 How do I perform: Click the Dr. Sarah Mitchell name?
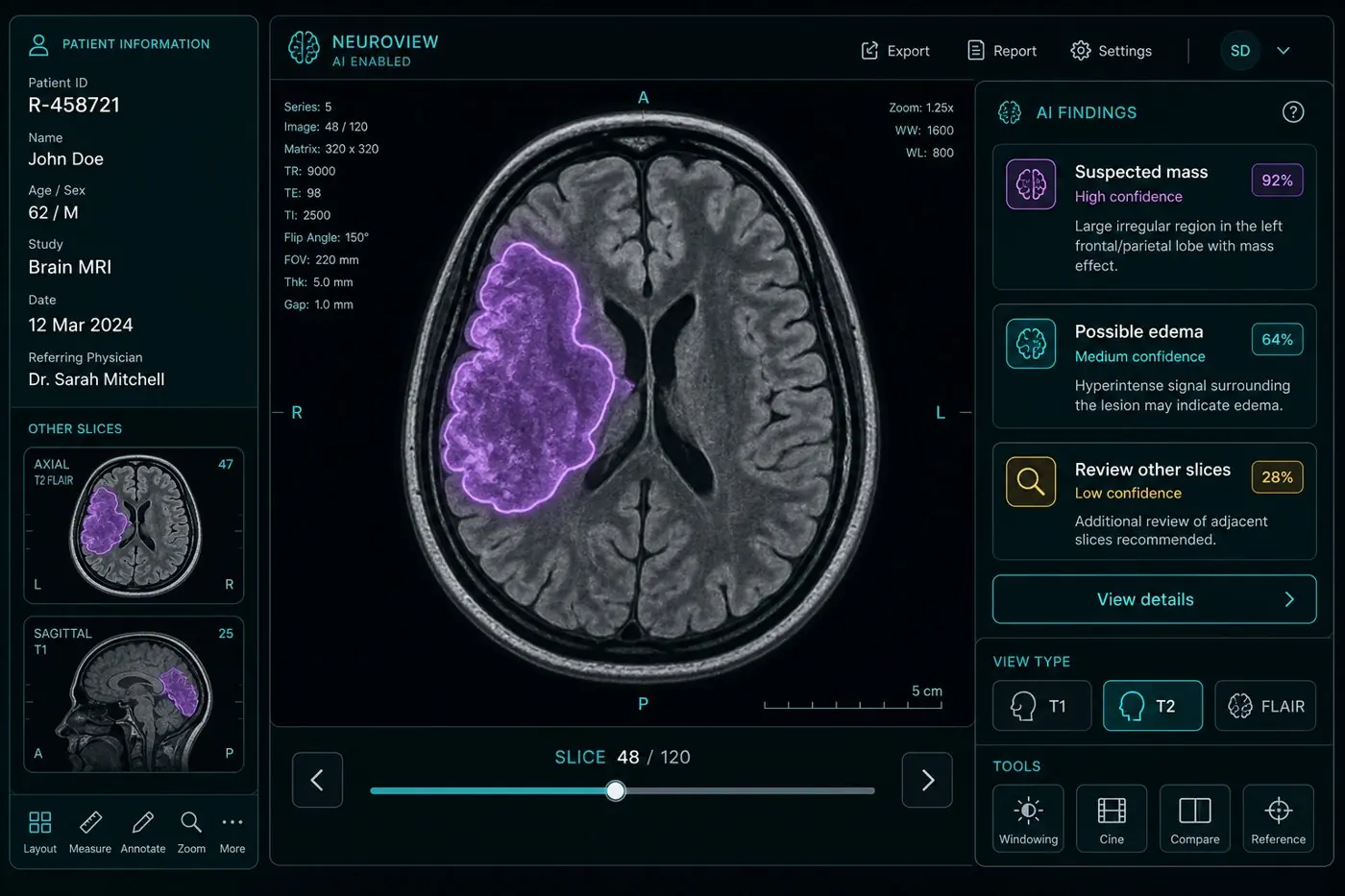[x=96, y=379]
